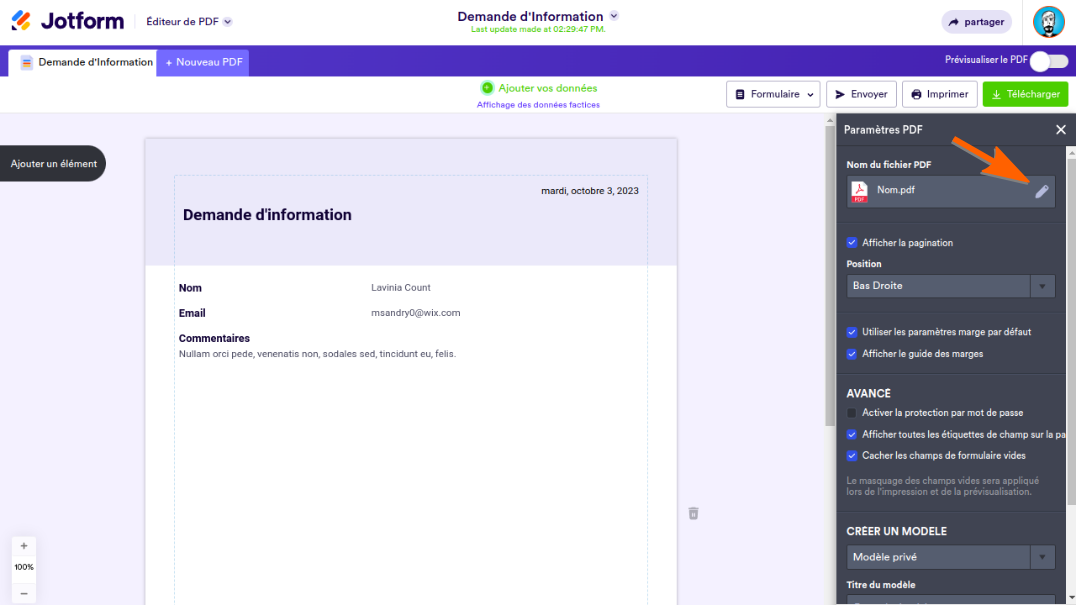Click the partager button
Screen dimensions: 1076x605
976,22
